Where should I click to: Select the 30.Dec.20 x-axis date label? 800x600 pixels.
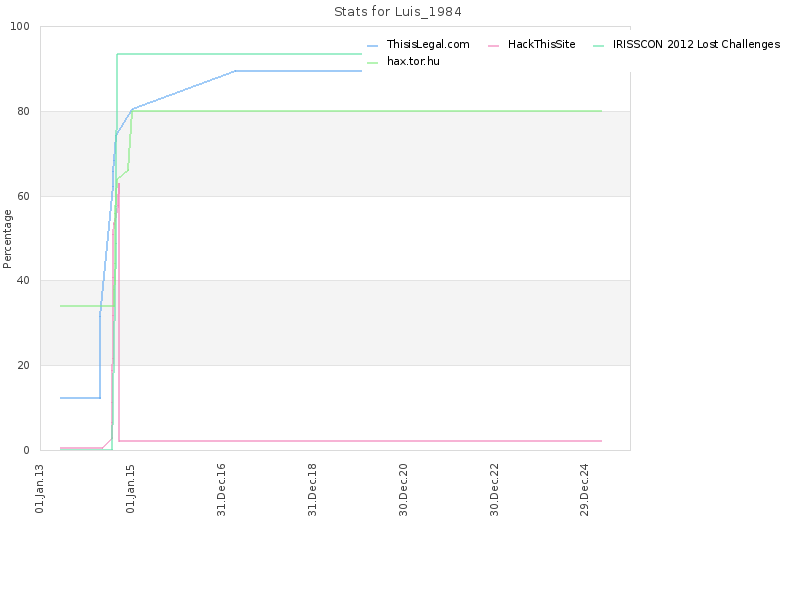(403, 490)
